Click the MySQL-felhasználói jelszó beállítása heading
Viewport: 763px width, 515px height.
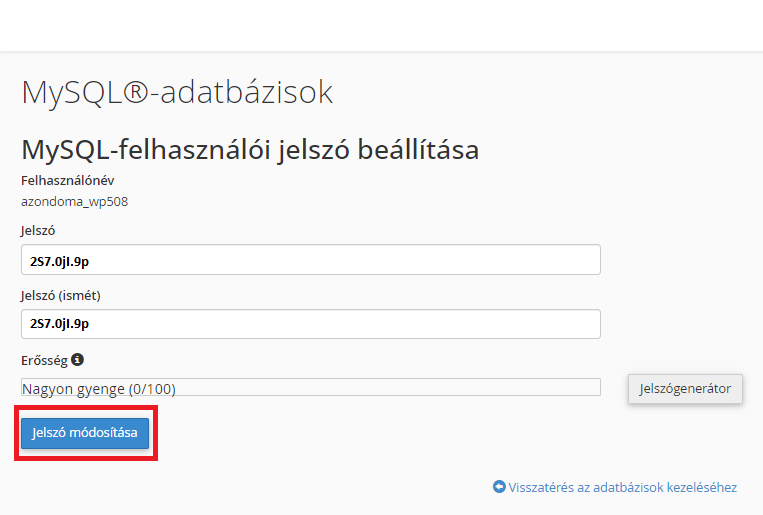click(250, 150)
